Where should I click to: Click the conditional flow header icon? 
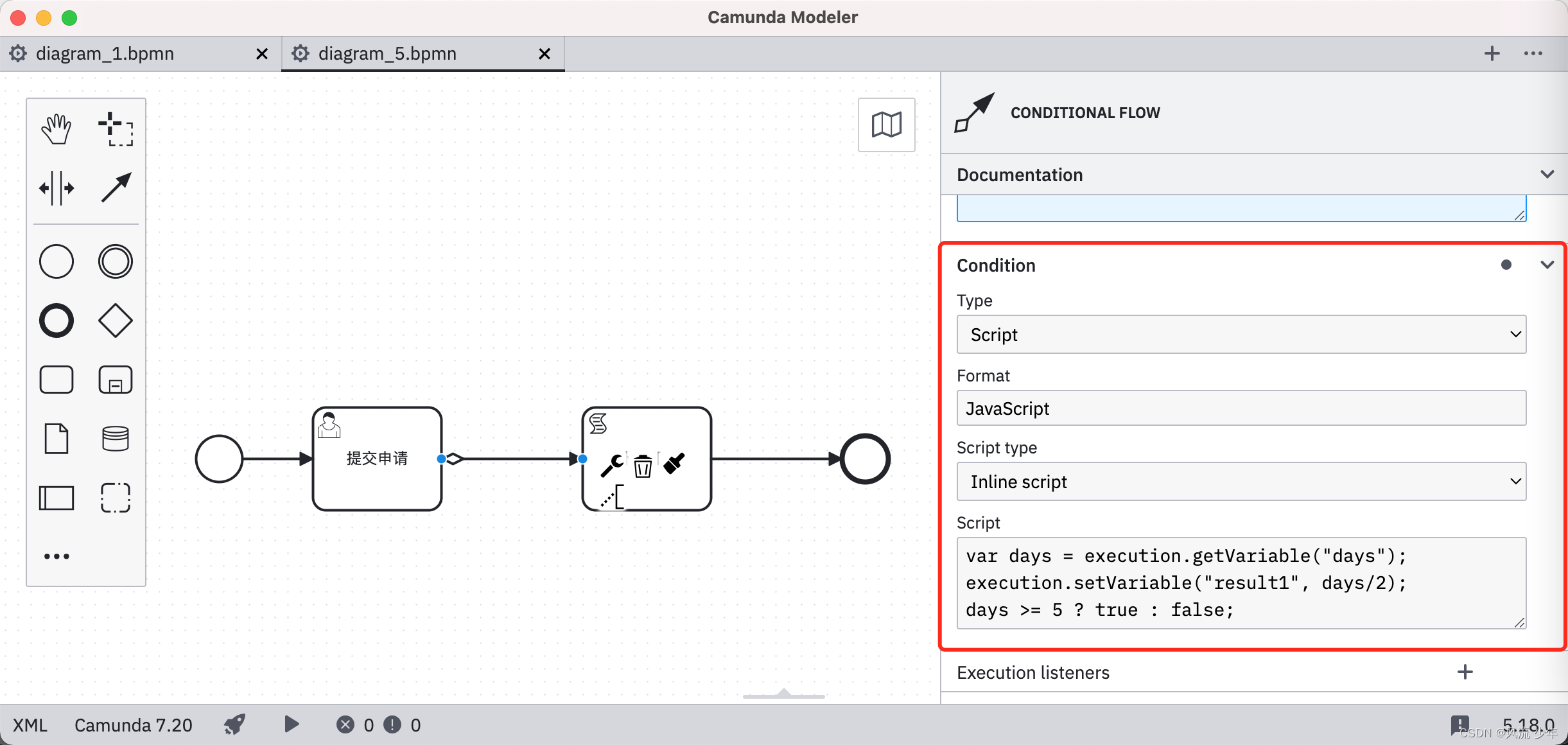pos(975,112)
